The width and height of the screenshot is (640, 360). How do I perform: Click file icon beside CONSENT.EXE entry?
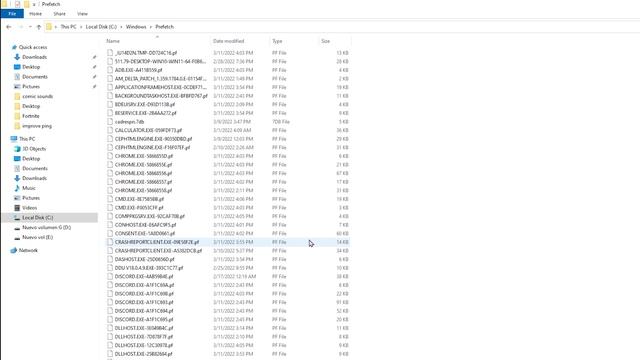coord(110,233)
